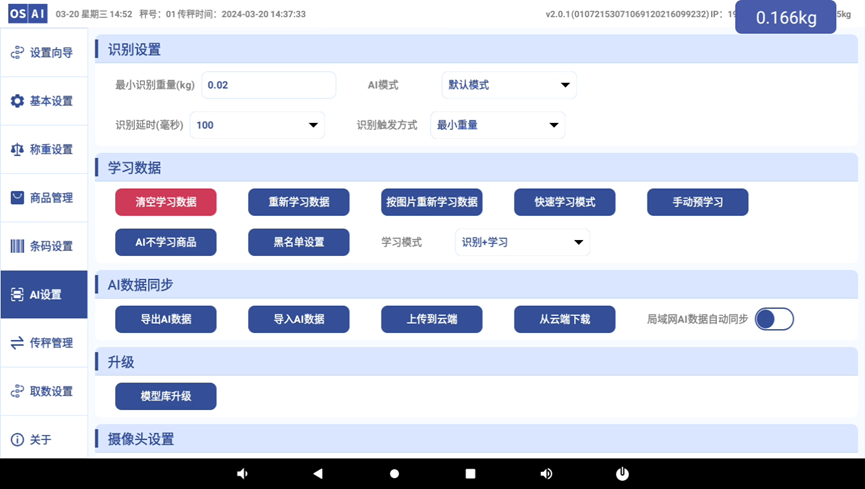
Task: Click the 0.166kg weight display
Action: coord(785,17)
